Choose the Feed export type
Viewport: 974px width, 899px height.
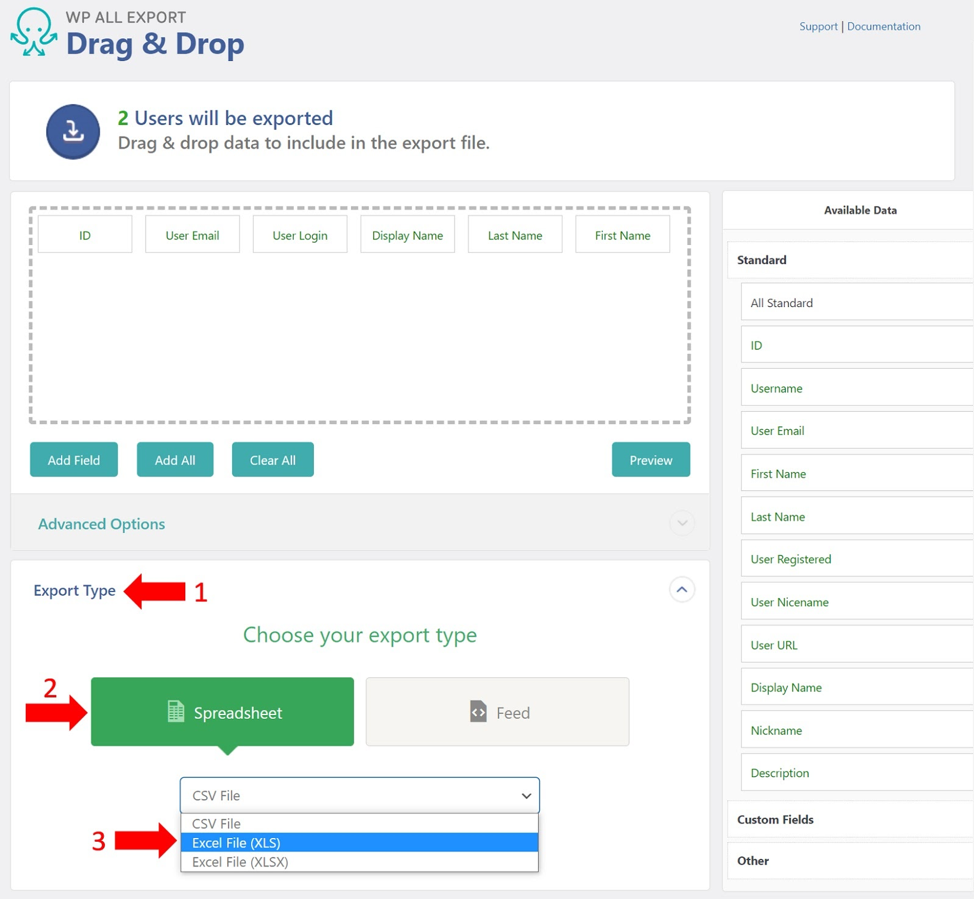coord(498,712)
